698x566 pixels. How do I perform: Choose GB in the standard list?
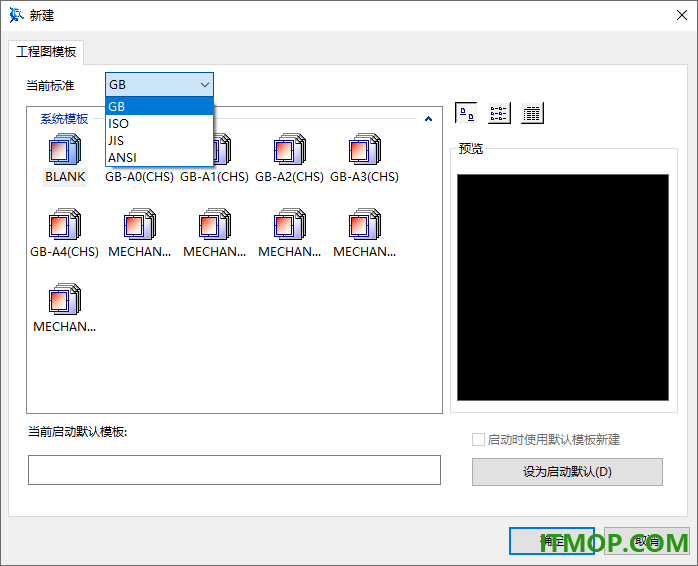[159, 106]
